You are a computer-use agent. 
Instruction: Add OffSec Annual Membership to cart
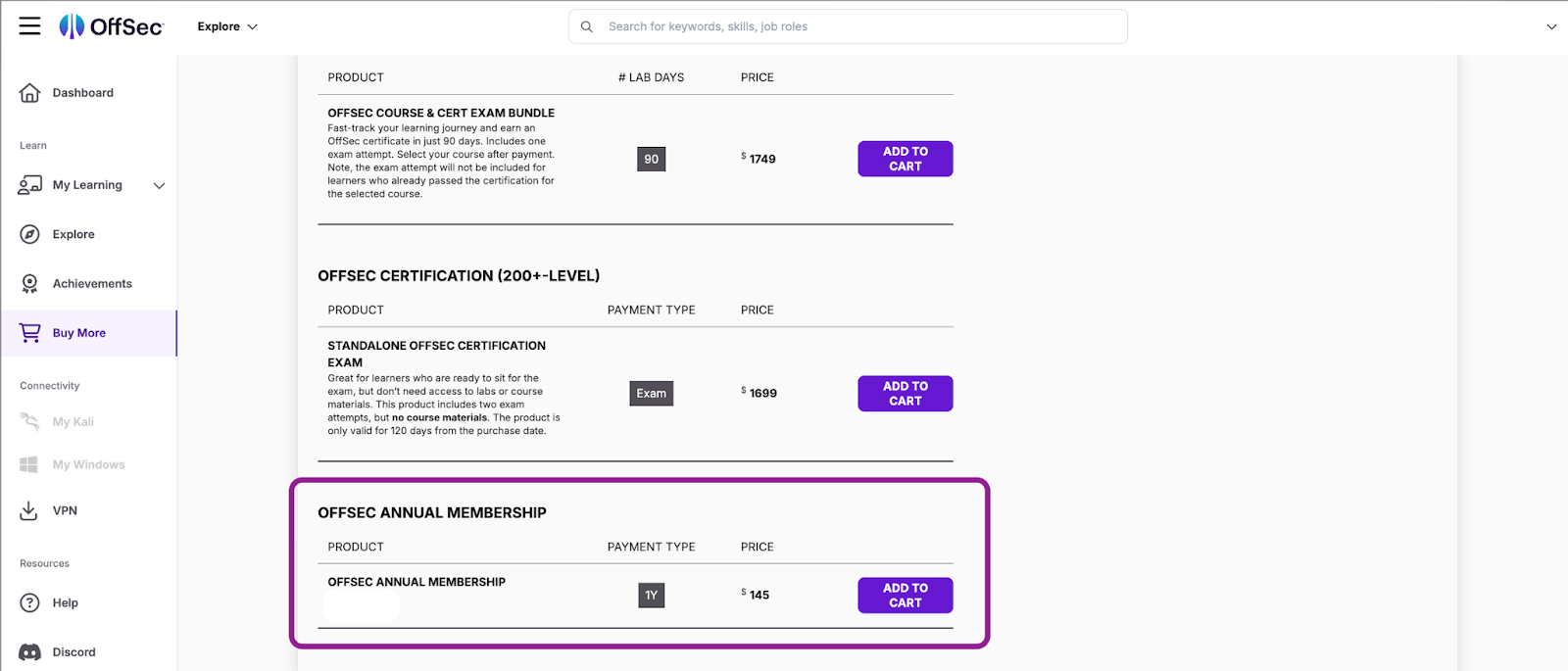(x=906, y=596)
